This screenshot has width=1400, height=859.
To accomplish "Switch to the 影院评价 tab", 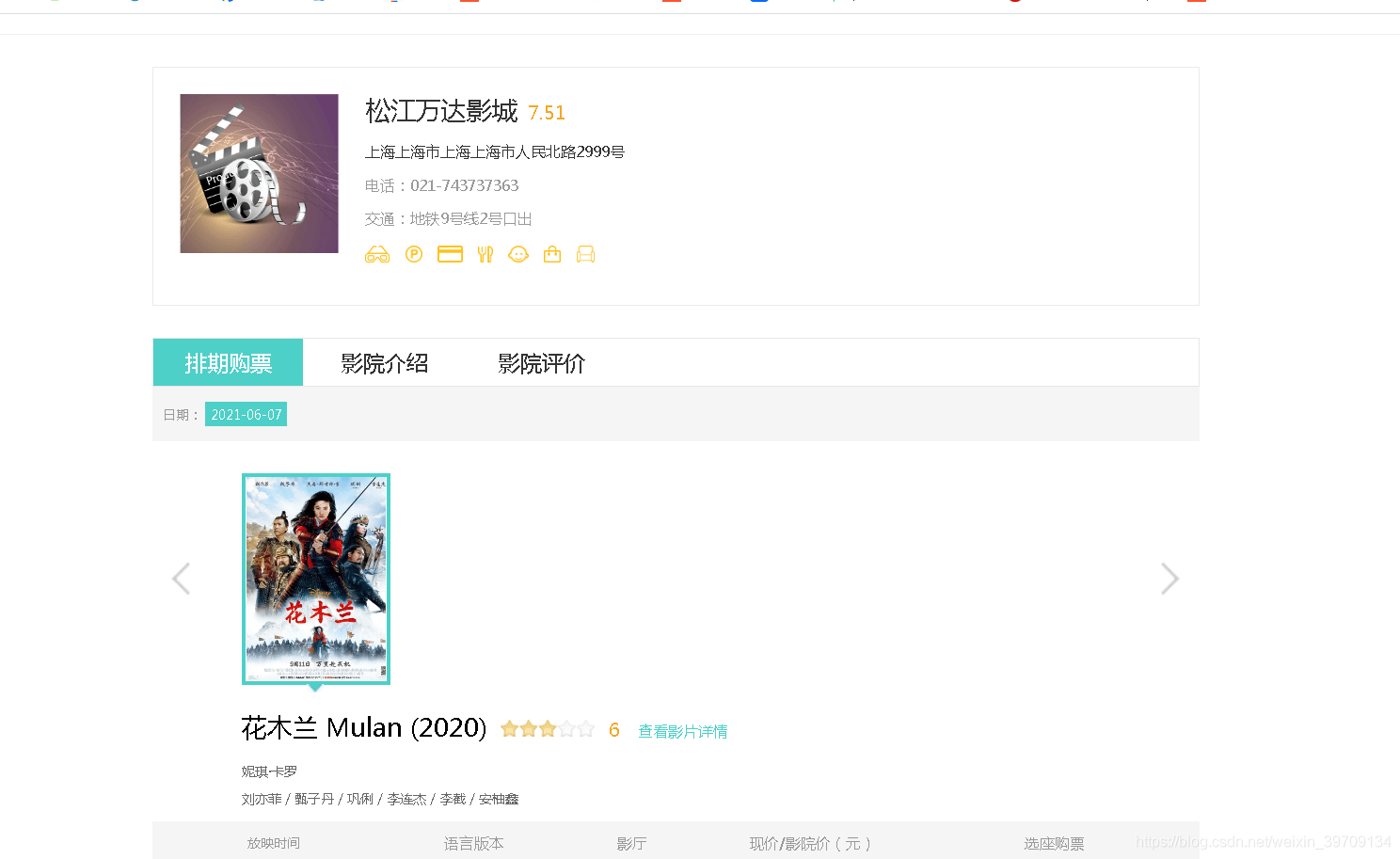I will tap(541, 363).
